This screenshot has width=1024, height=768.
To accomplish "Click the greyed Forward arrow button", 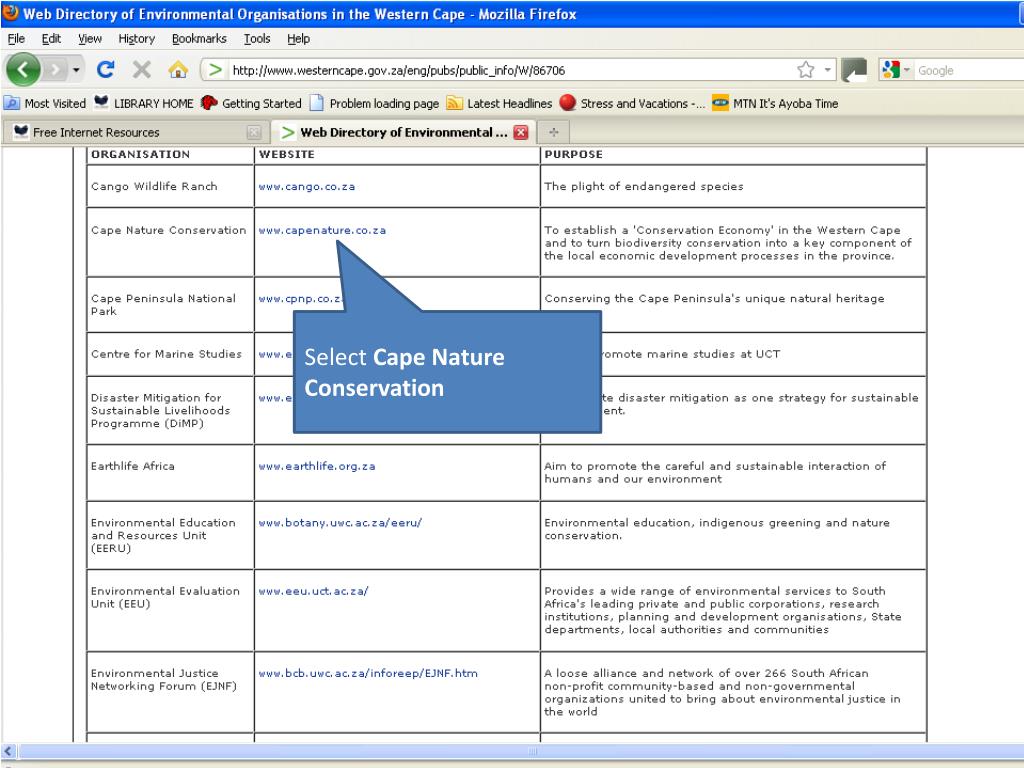I will click(55, 69).
